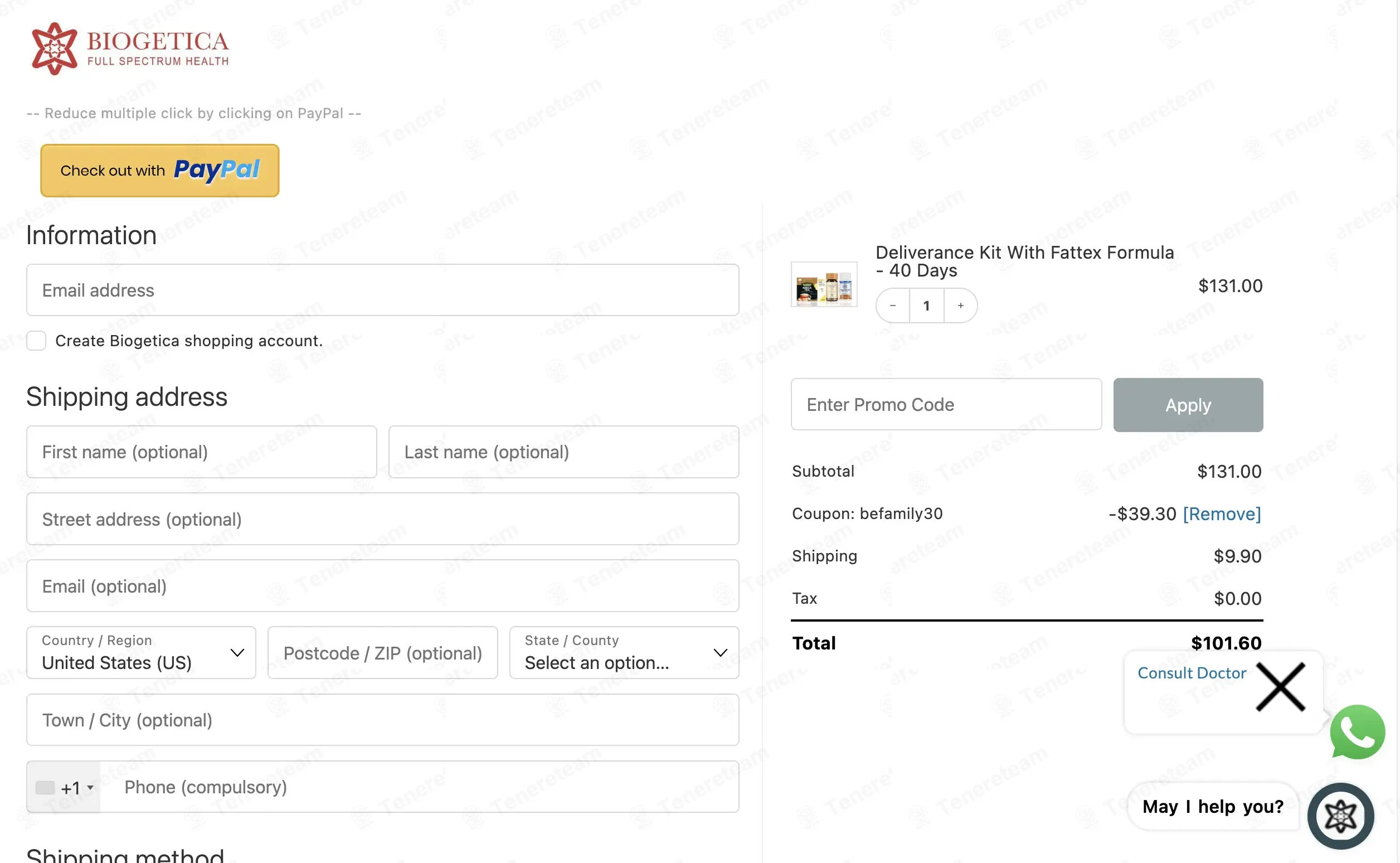The height and width of the screenshot is (863, 1400).
Task: Remove the befamily30 coupon
Action: pyautogui.click(x=1222, y=514)
